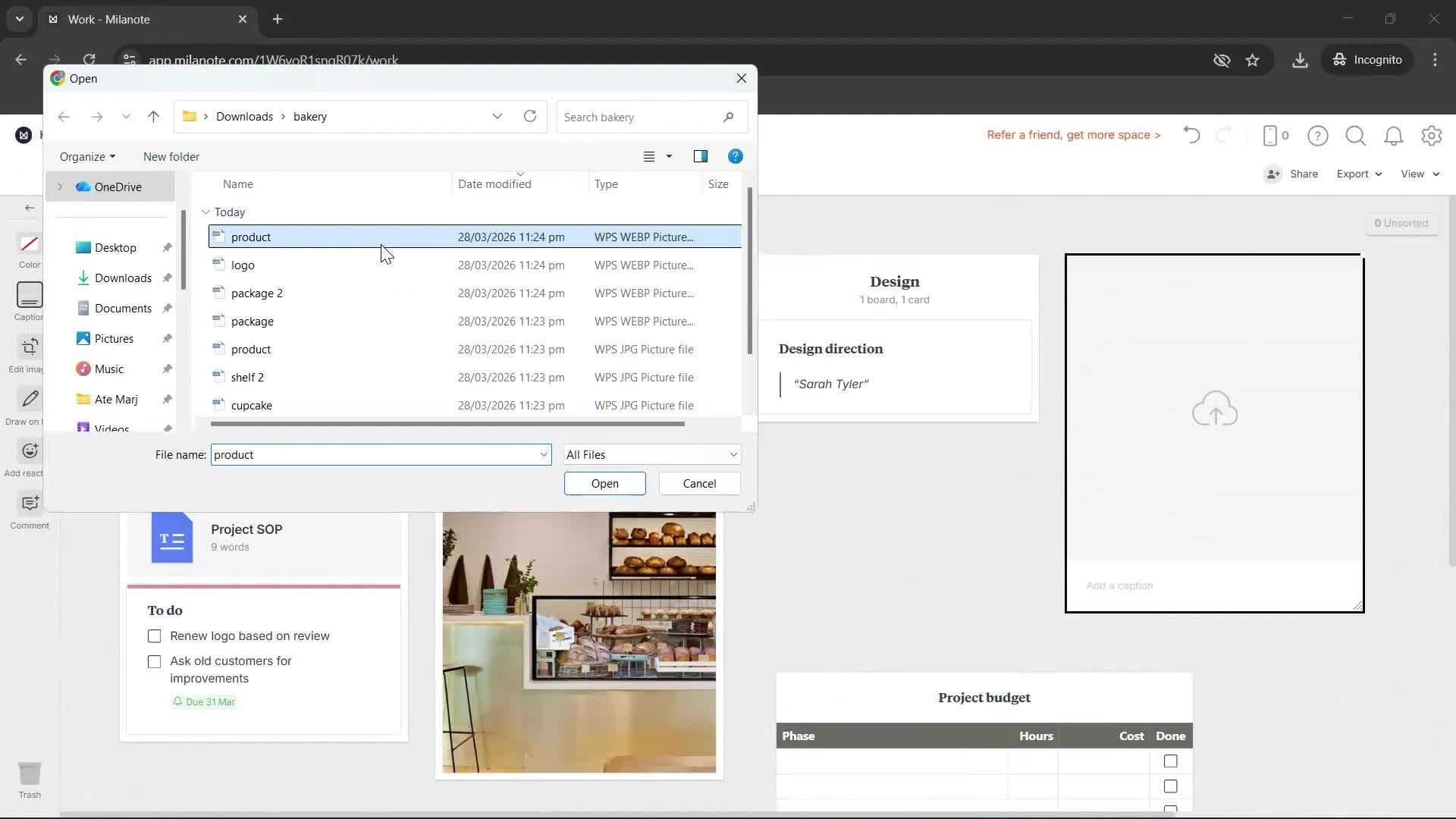Click the Milanote search magnifier icon
Viewport: 1456px width, 819px height.
tap(1355, 136)
